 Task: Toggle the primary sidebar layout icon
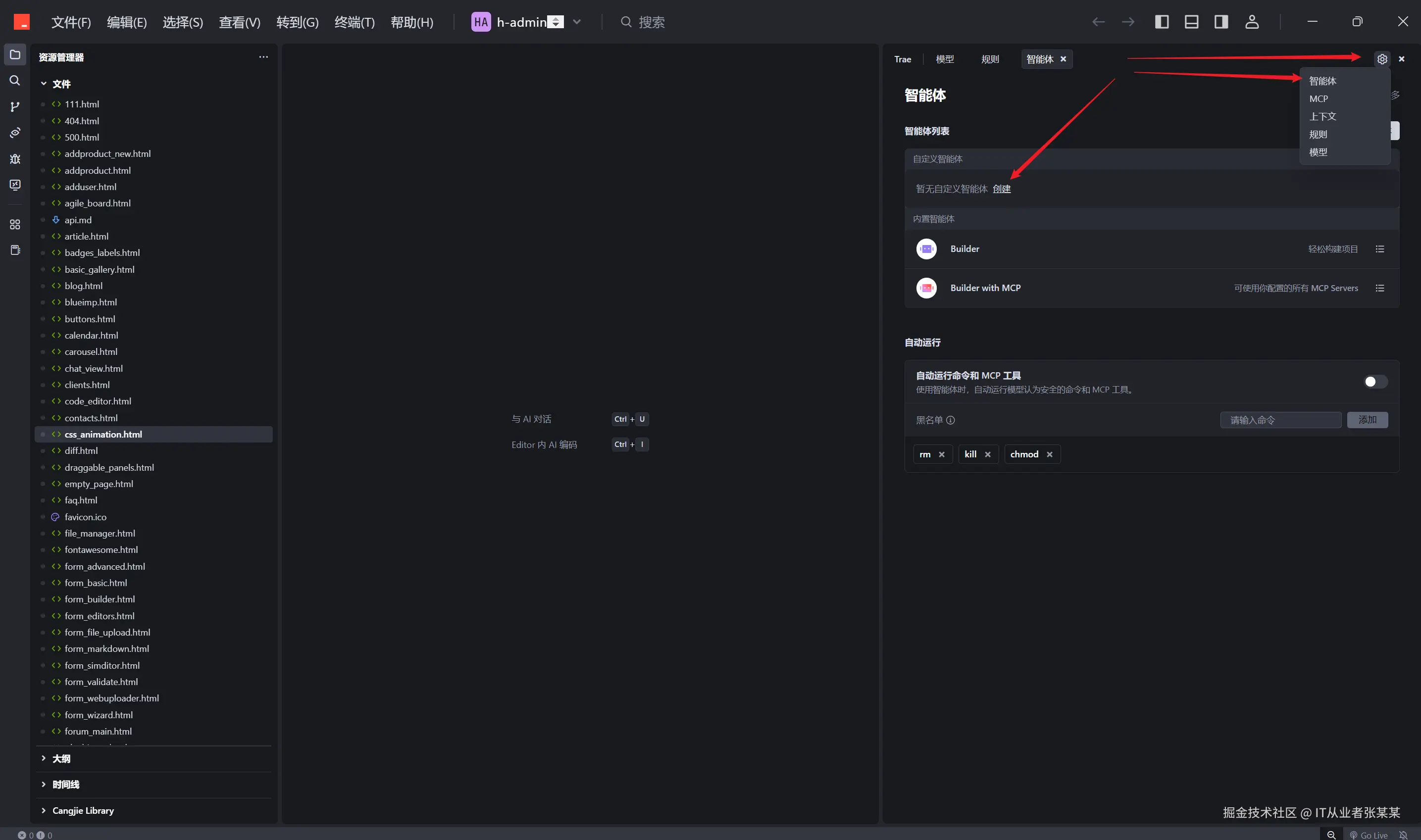(1162, 22)
